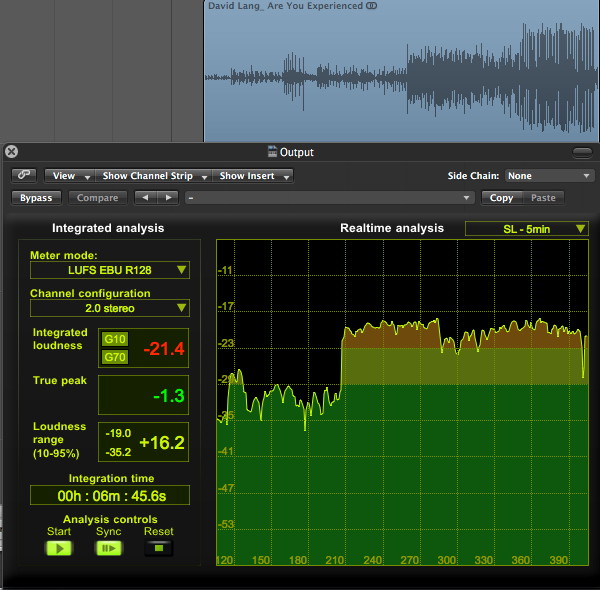Copy the plugin settings
Image resolution: width=600 pixels, height=590 pixels.
tap(501, 198)
